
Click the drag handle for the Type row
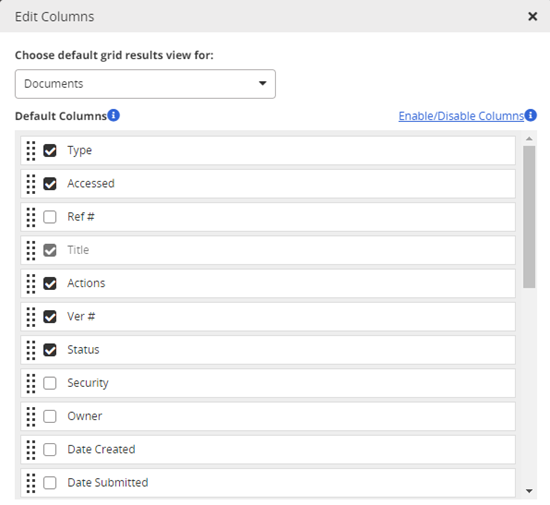point(31,151)
